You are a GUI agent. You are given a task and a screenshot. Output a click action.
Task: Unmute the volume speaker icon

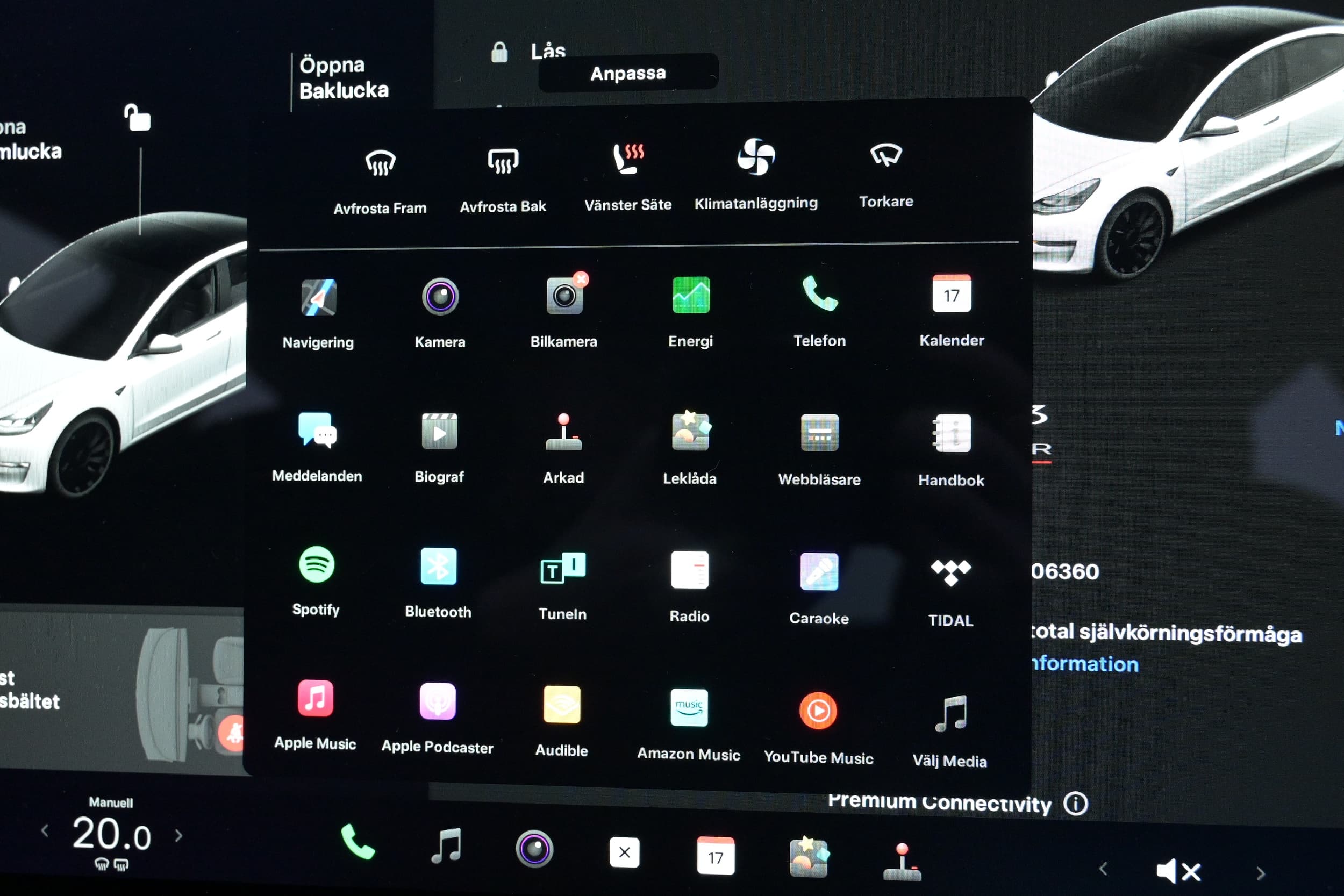(x=1178, y=871)
